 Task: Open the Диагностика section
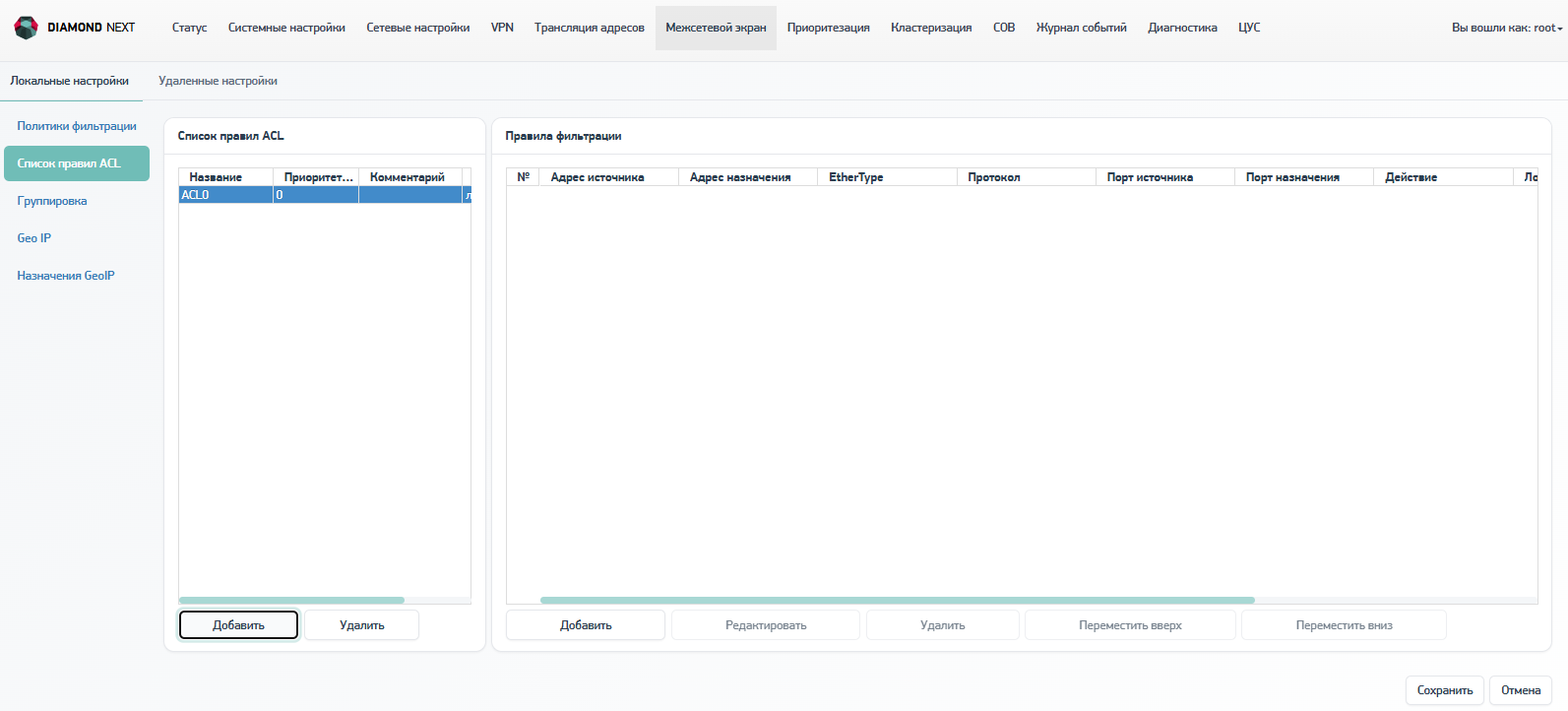click(x=1182, y=28)
